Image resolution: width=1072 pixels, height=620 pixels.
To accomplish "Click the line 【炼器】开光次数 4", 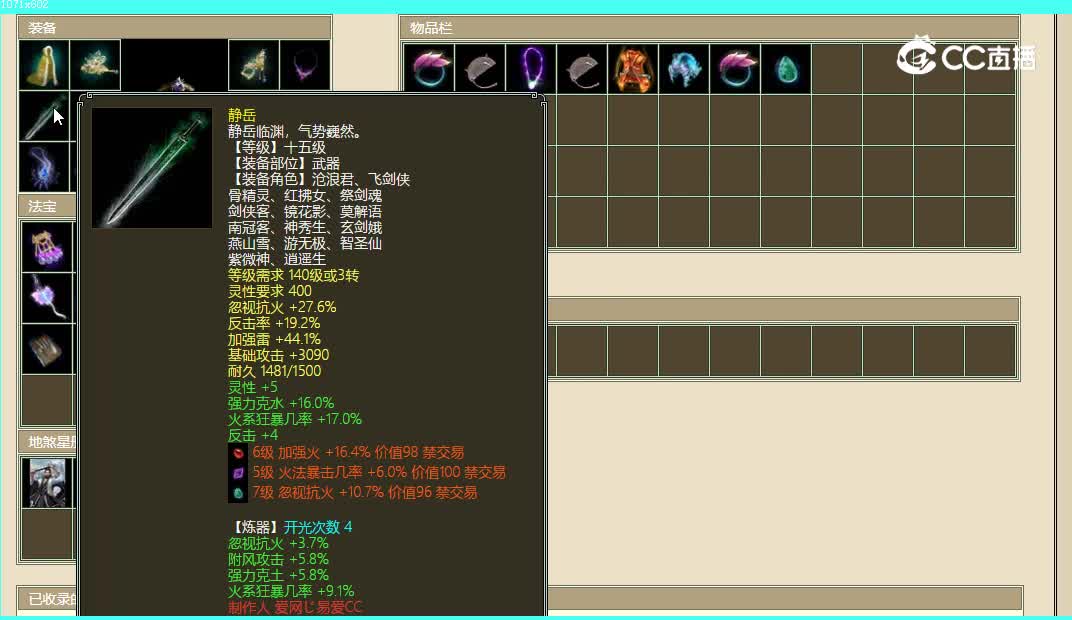I will tap(290, 527).
